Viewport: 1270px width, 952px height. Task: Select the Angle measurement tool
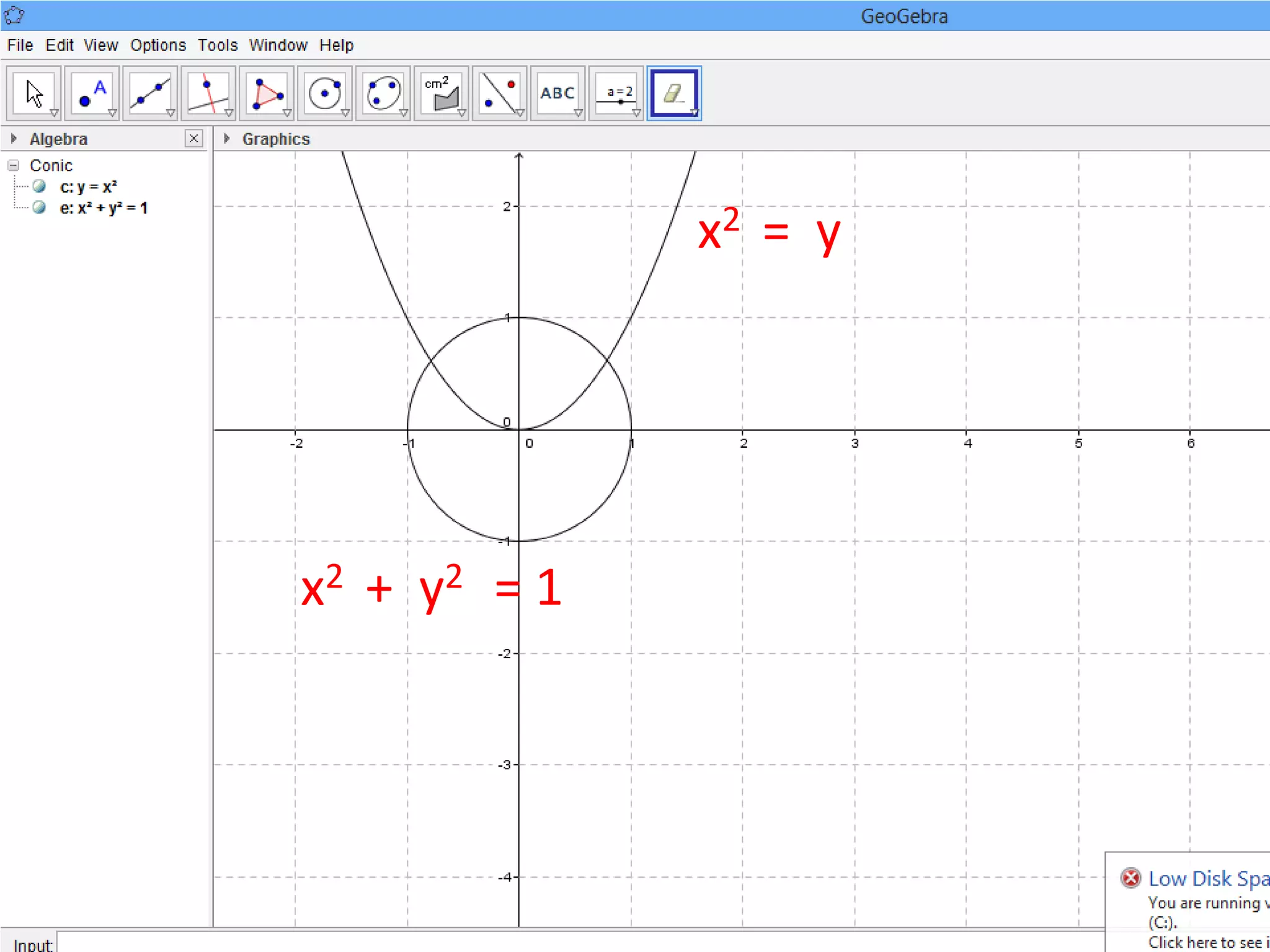point(442,93)
